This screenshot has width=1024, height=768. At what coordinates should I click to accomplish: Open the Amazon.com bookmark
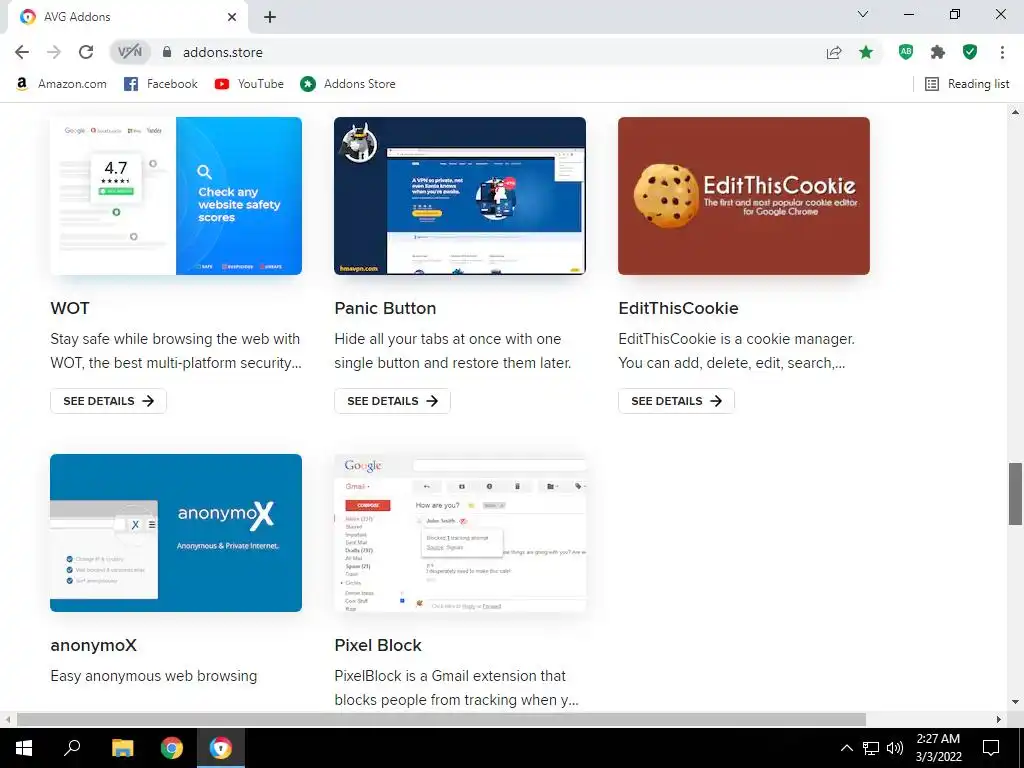click(61, 84)
